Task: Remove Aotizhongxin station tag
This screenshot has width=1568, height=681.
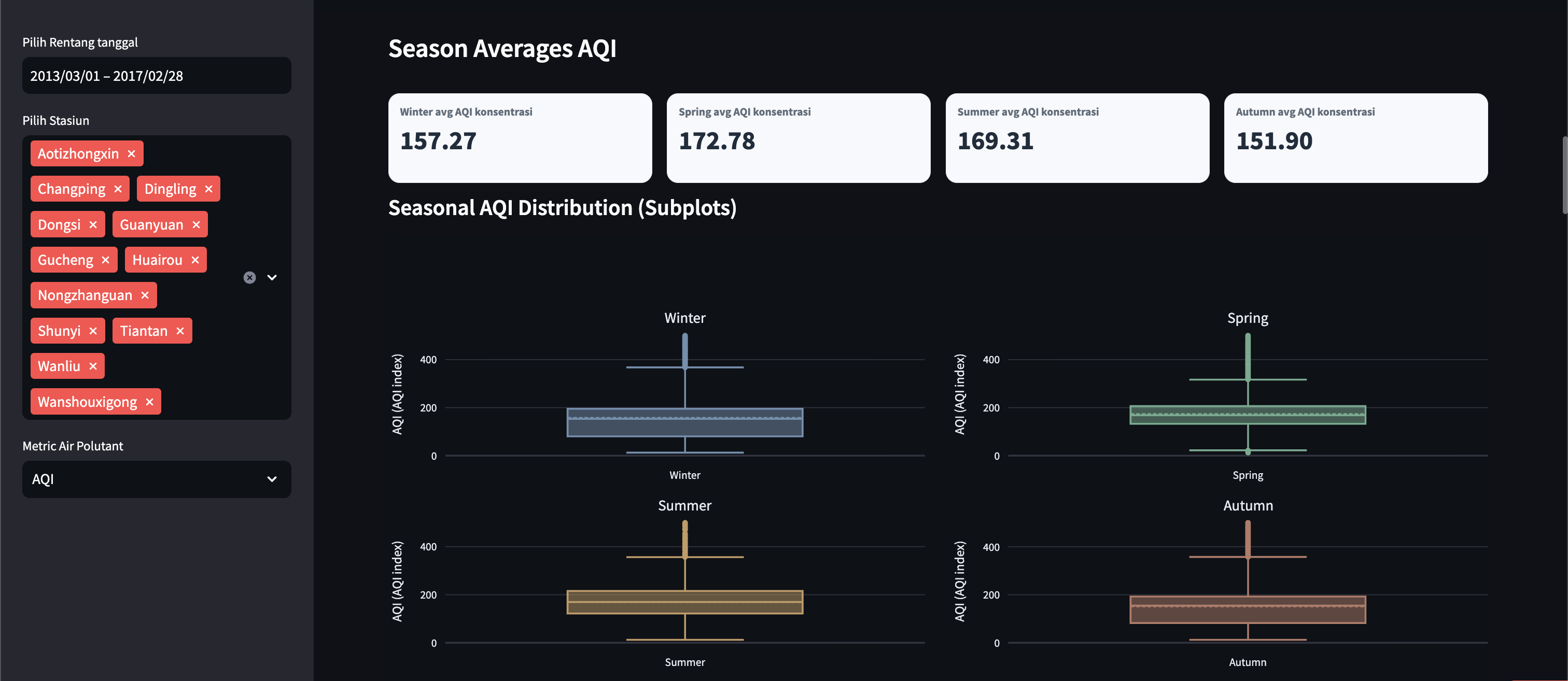Action: 132,154
